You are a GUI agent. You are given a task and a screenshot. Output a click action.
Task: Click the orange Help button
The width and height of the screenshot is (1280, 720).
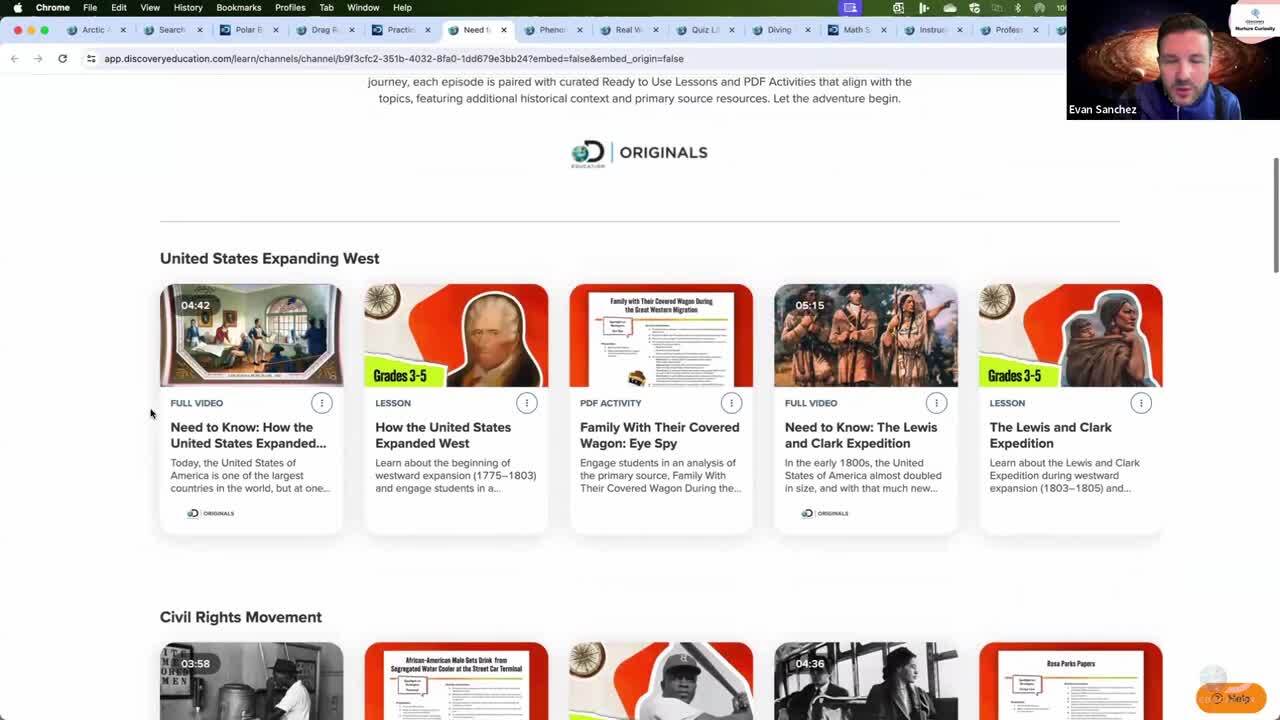pos(1231,698)
